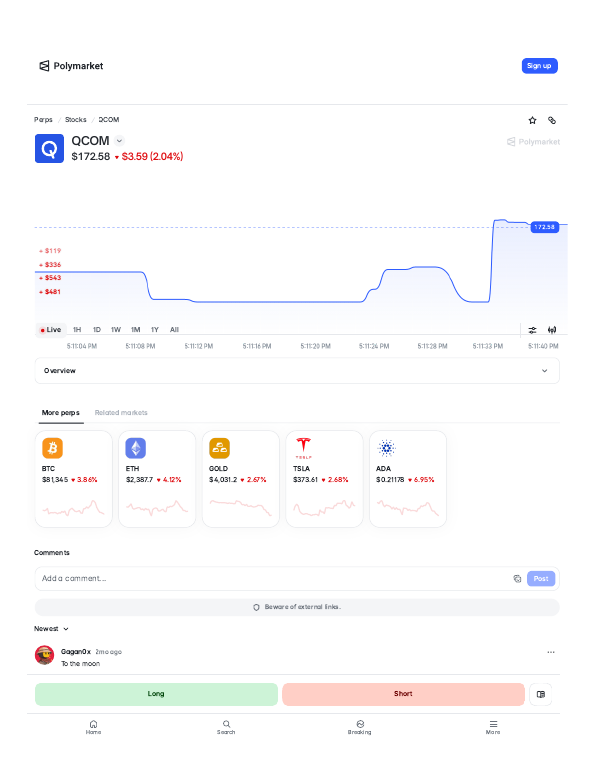Click the blue QCOM Q logo

coord(49,148)
